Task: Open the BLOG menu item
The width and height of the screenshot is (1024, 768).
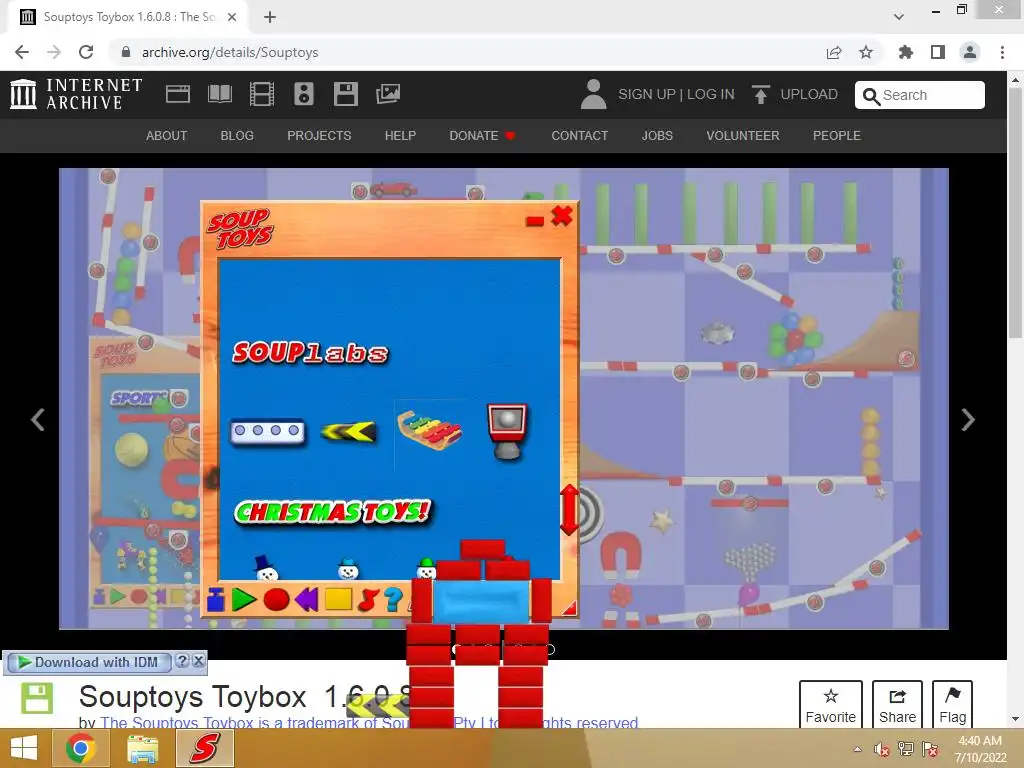Action: (237, 135)
